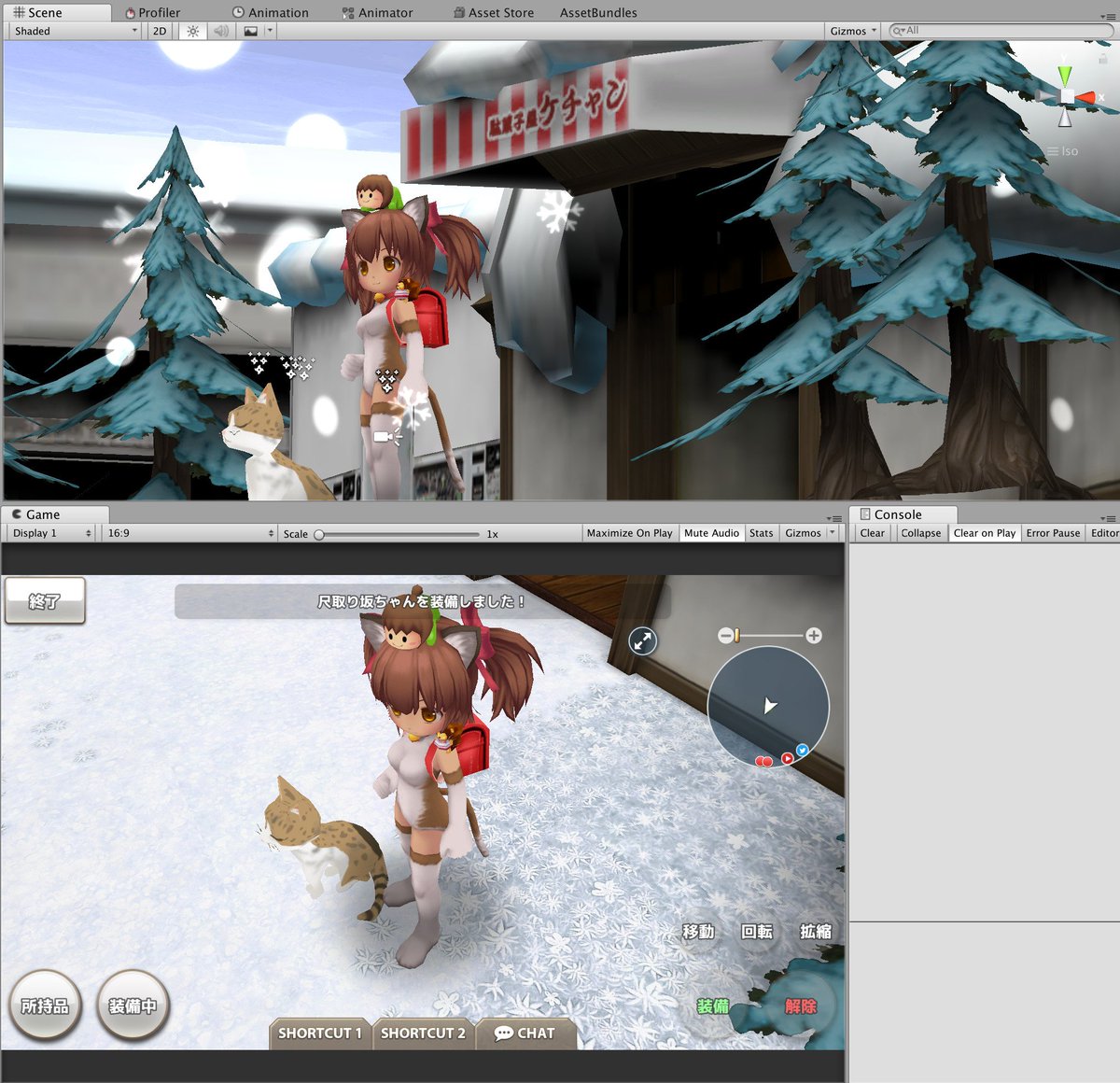The image size is (1120, 1083).
Task: Click the red X axis gizmo cone
Action: (1087, 97)
